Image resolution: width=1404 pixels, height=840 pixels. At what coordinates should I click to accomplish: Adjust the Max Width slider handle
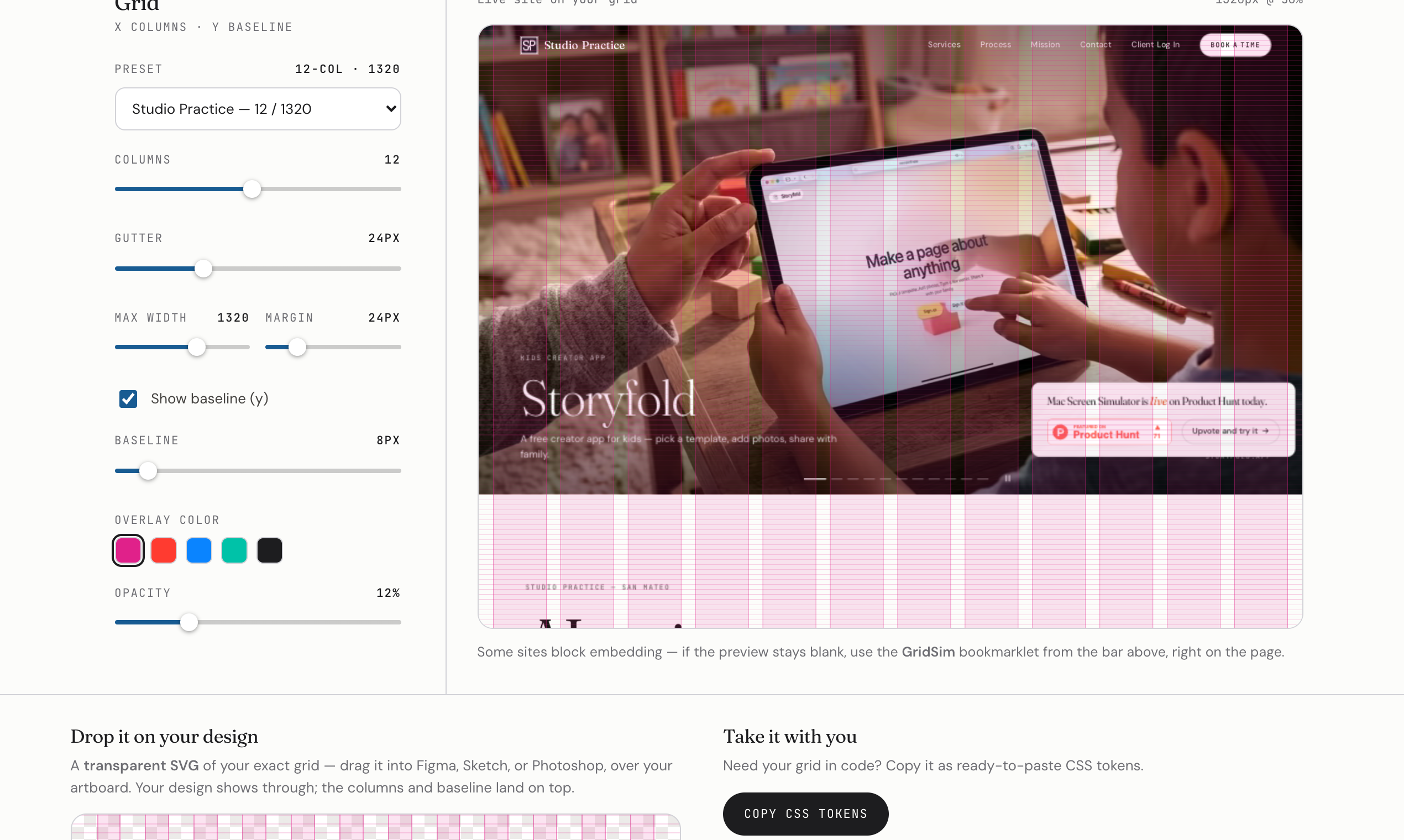pyautogui.click(x=196, y=347)
